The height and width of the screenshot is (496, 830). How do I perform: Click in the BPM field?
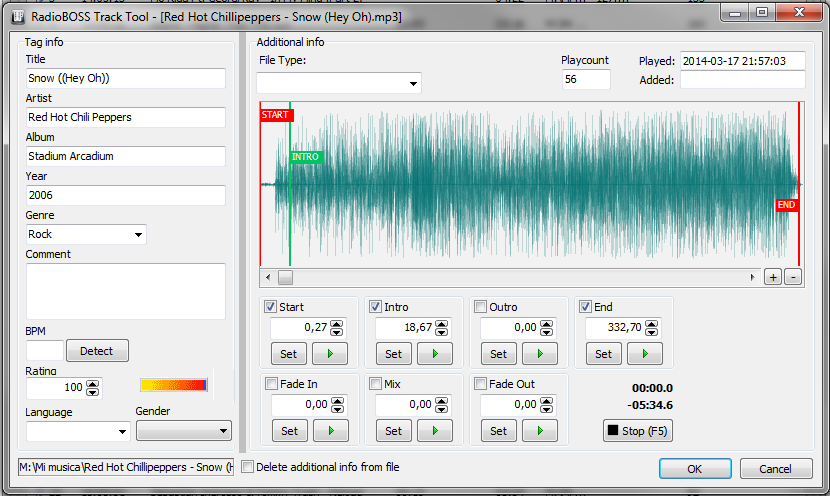pos(45,351)
